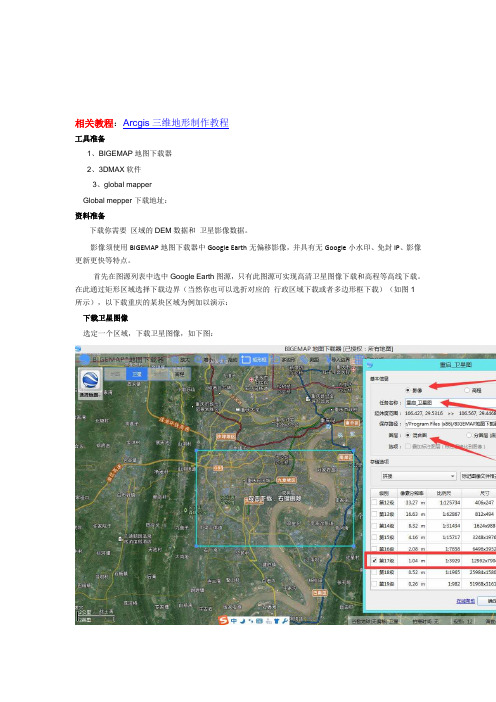Click the Google Earth map source icon
This screenshot has width=496, height=702.
click(90, 381)
